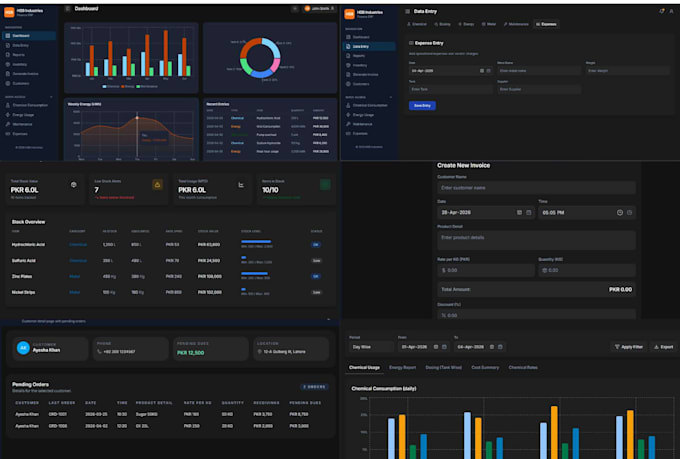
Task: Focus the Enter product details box
Action: [536, 240]
